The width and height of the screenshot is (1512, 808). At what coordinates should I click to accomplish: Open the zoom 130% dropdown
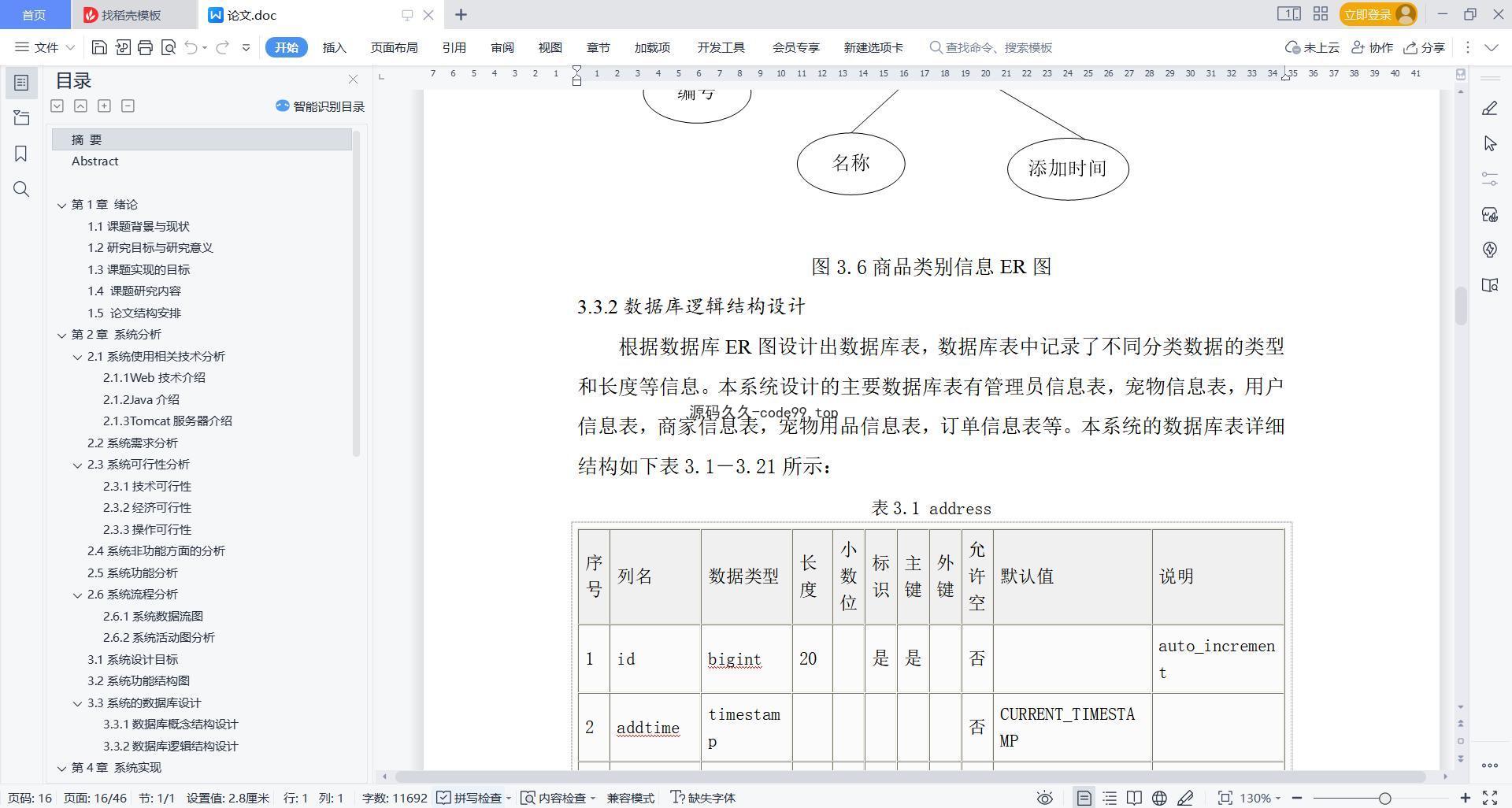(1260, 798)
